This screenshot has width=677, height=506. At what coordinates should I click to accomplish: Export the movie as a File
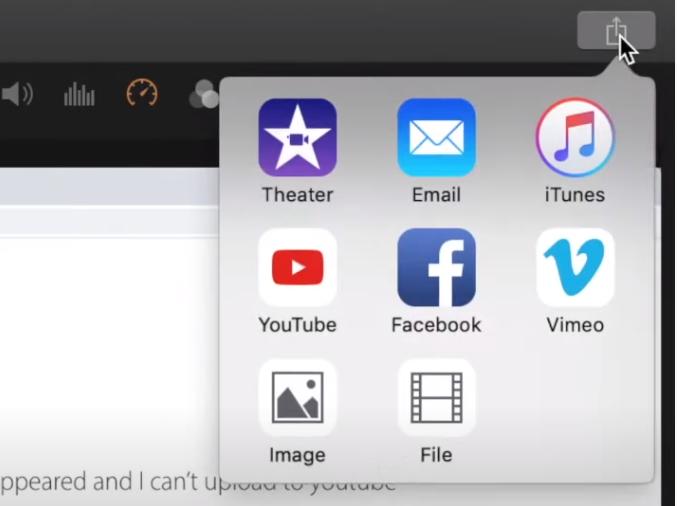click(x=437, y=398)
